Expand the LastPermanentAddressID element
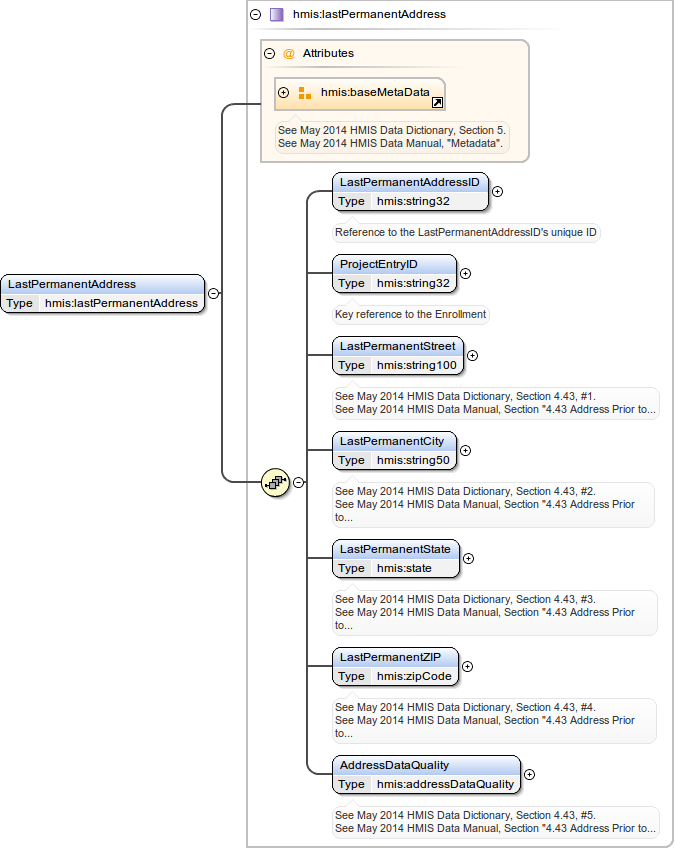The image size is (675, 849). 497,192
